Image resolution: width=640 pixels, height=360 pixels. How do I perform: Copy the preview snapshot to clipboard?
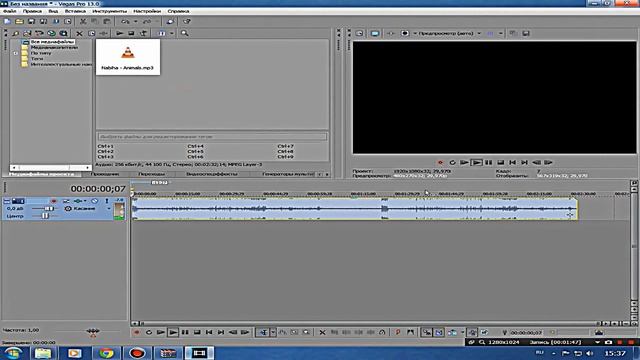tap(513, 33)
